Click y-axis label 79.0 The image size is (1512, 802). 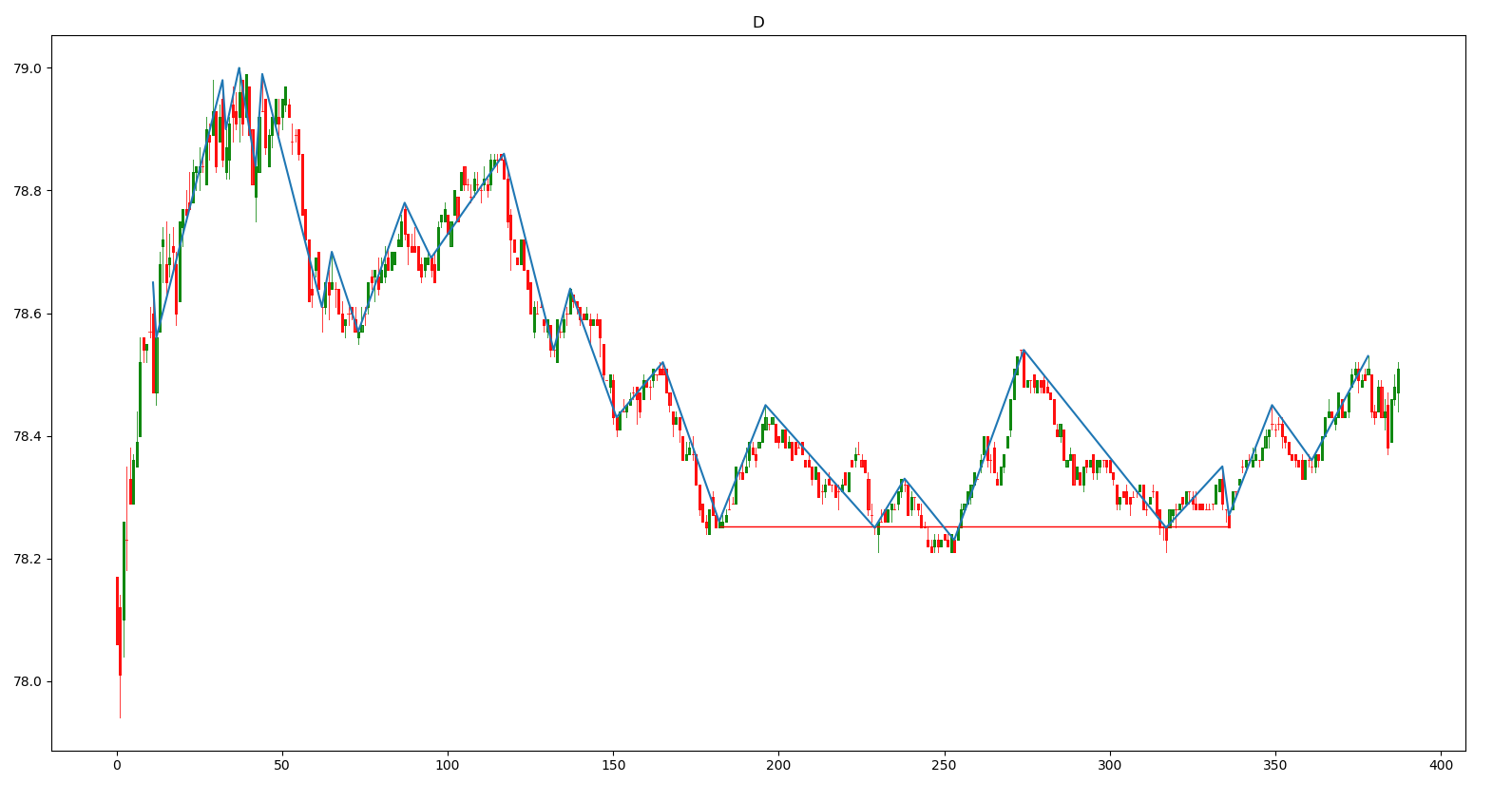(29, 68)
